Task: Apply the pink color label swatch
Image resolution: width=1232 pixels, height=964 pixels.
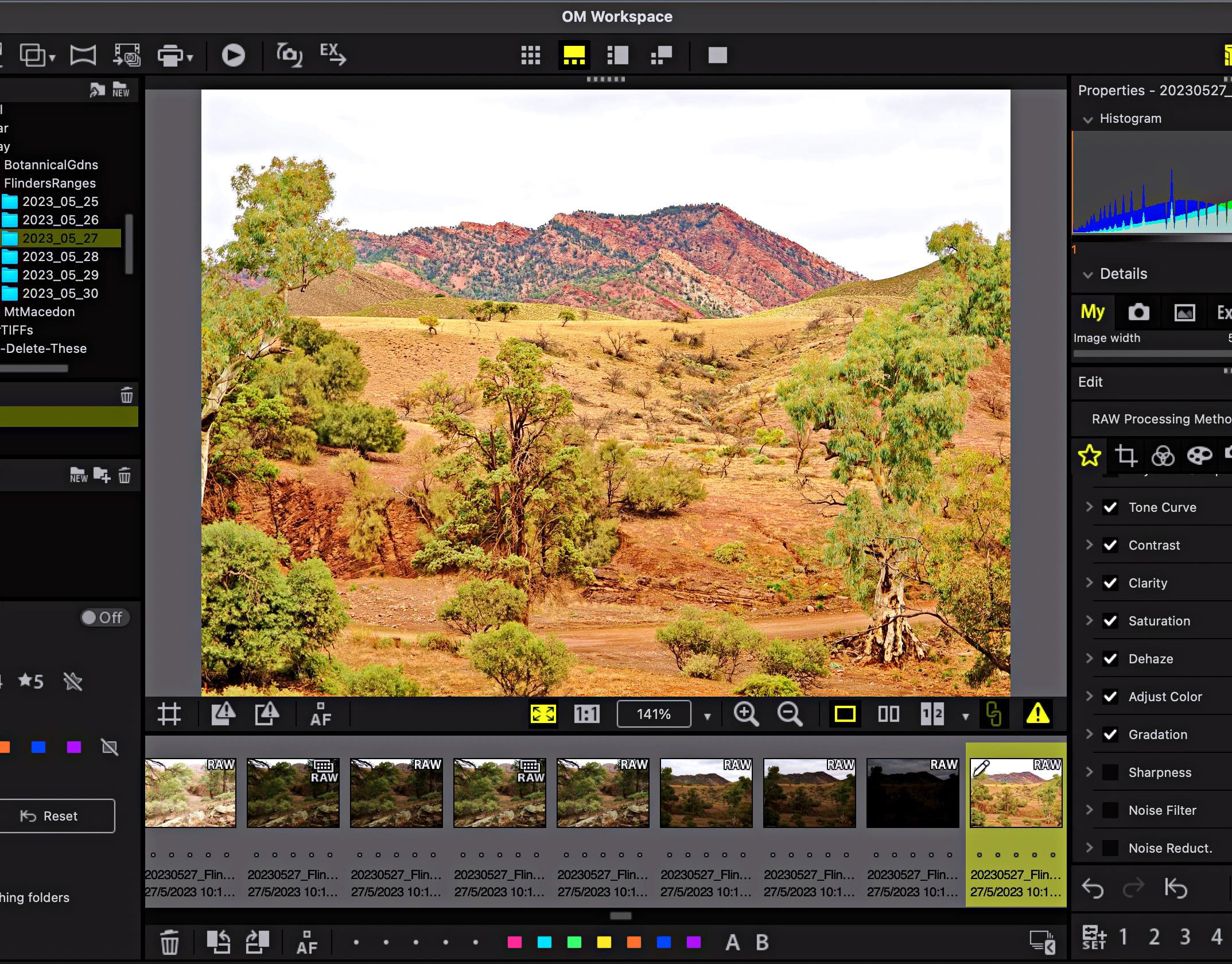Action: (515, 942)
